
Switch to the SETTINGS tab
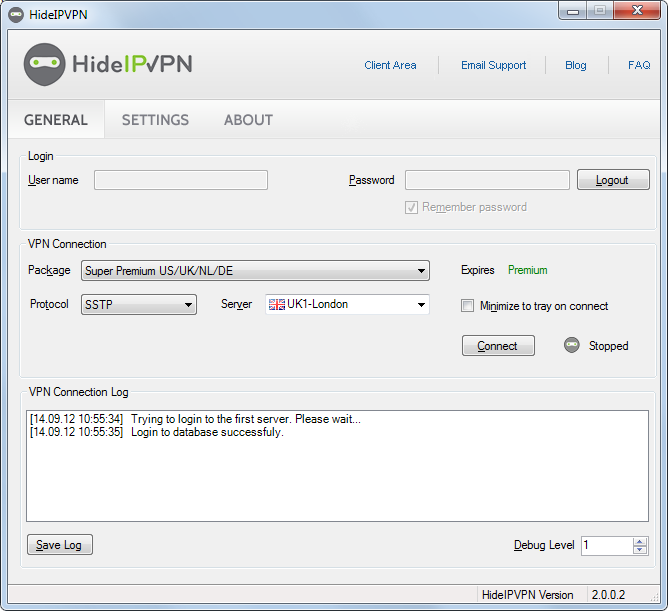pos(155,120)
